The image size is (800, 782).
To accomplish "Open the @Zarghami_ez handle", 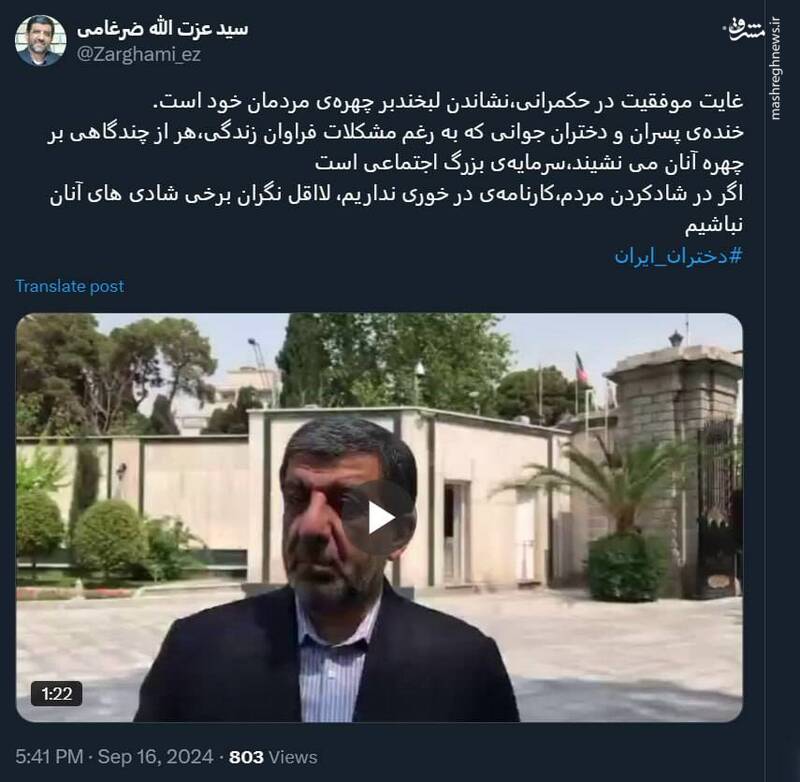I will pos(139,54).
